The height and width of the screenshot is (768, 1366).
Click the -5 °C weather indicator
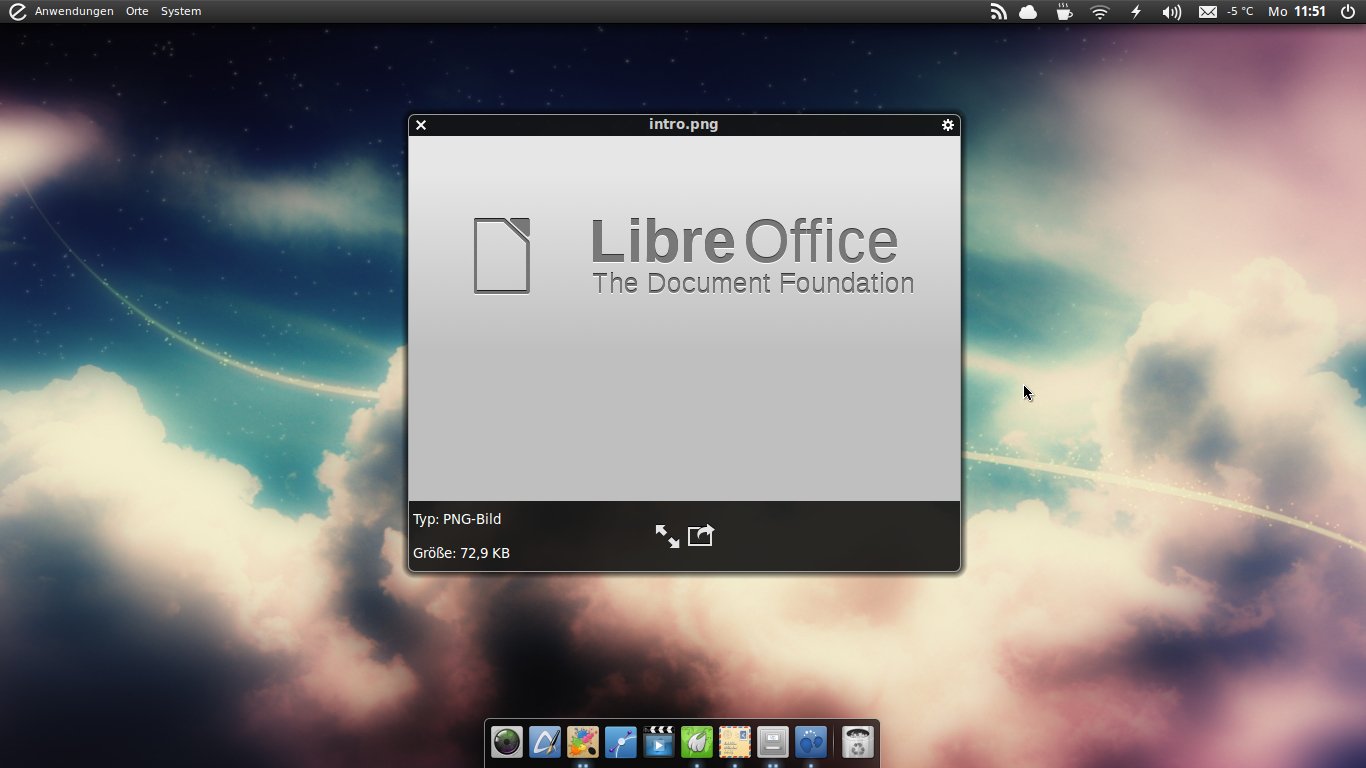tap(1240, 12)
